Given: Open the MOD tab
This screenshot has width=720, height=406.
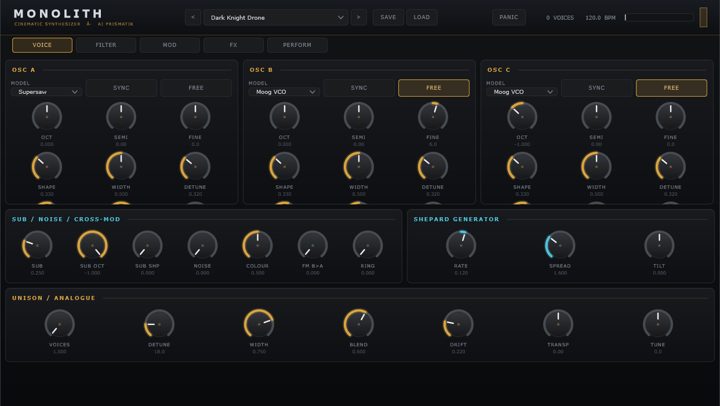Looking at the screenshot, I should (x=169, y=45).
